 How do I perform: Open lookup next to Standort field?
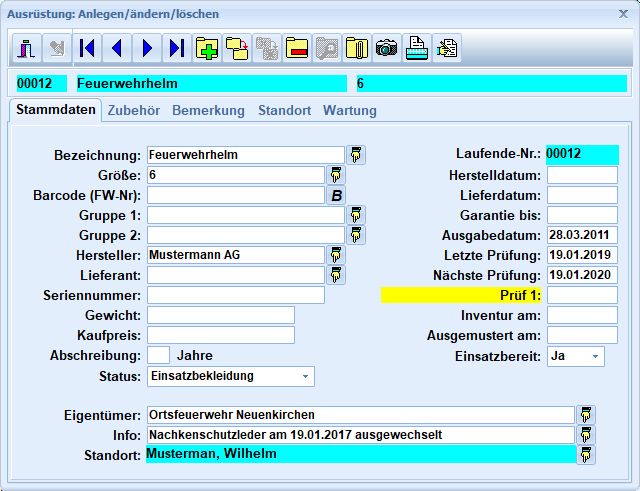point(586,455)
